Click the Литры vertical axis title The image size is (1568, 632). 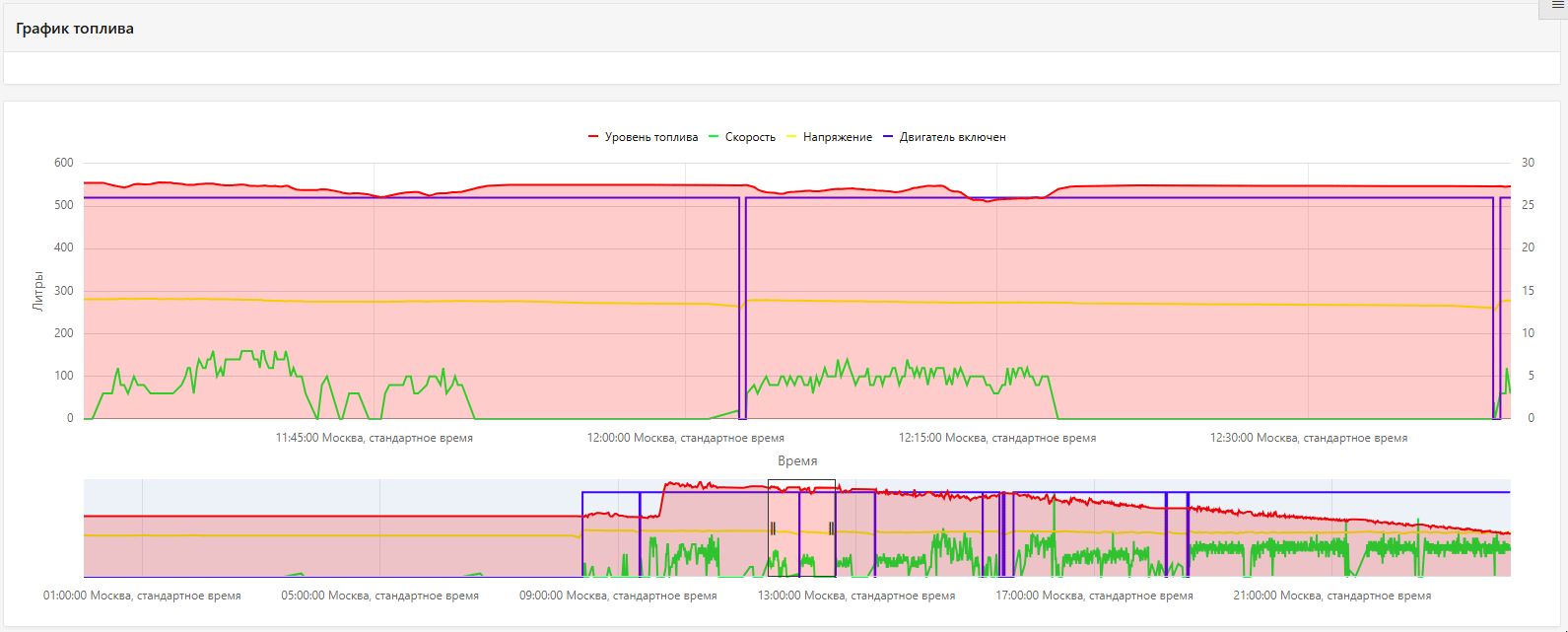(x=38, y=291)
